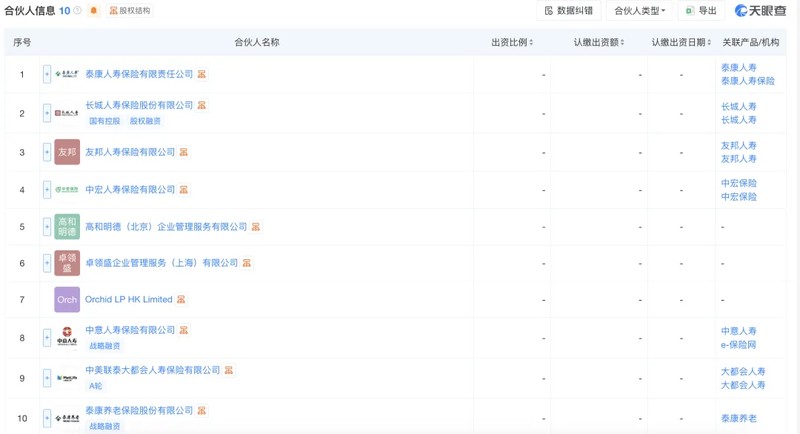This screenshot has width=800, height=434.
Task: Expand row of 中宏人寿保险有限公司
Action: [x=47, y=190]
